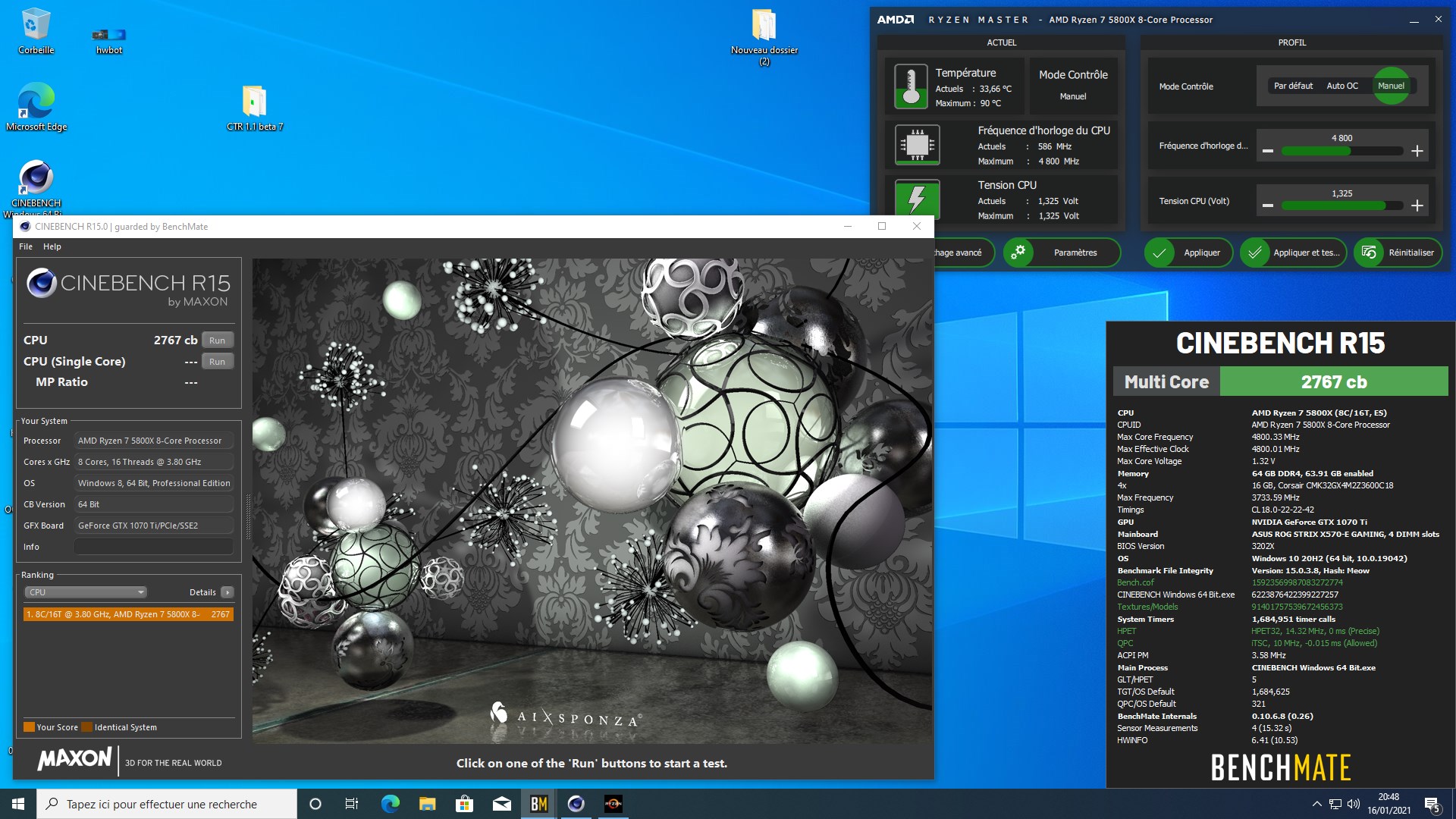Screen dimensions: 1456x819
Task: Open the hwbot desktop shortcut
Action: pos(109,39)
